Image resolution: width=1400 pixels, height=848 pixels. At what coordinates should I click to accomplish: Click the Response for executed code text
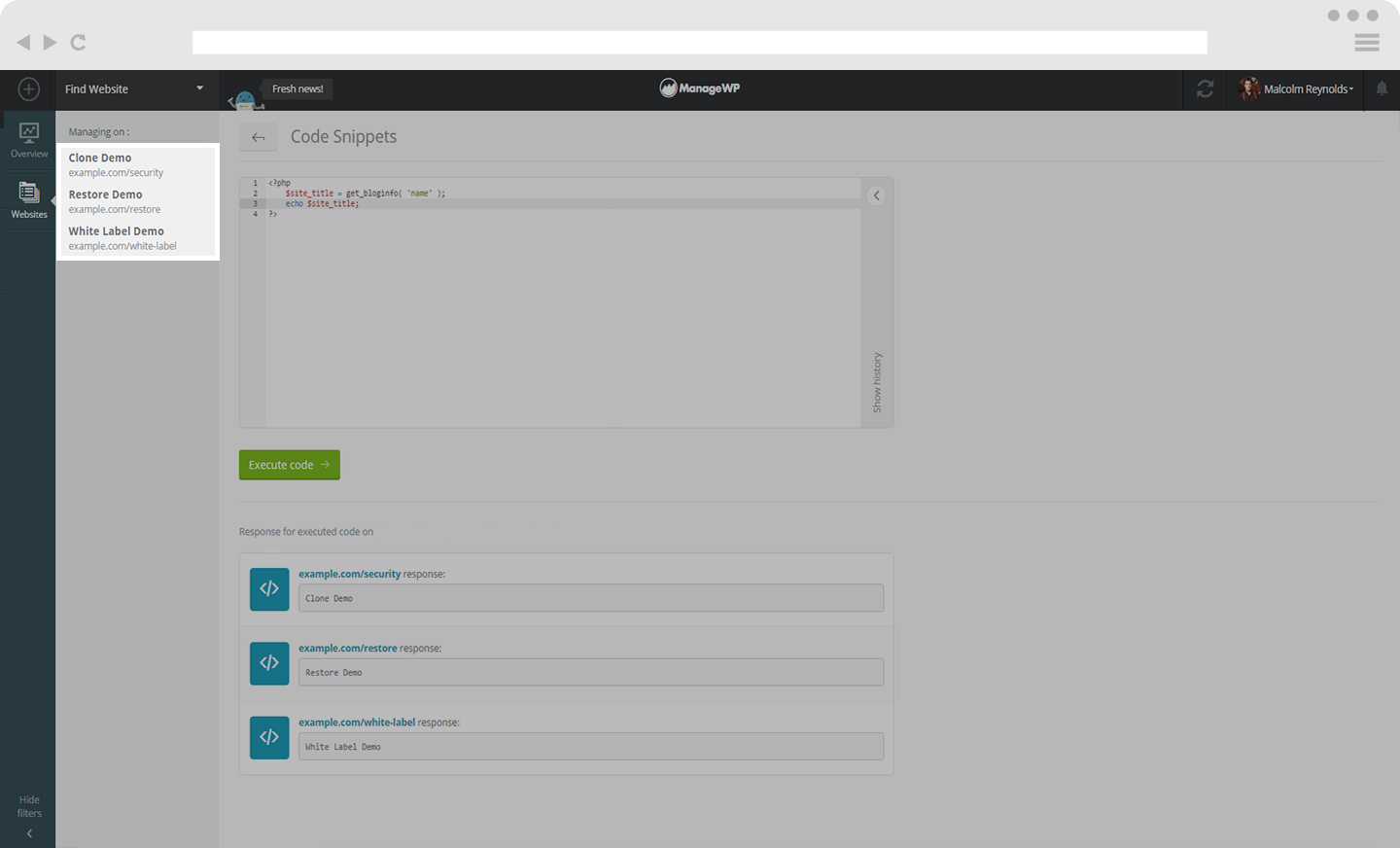point(306,532)
